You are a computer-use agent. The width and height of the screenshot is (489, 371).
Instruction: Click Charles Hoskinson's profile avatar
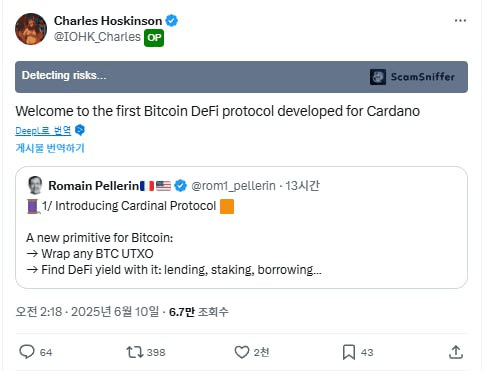pyautogui.click(x=31, y=29)
